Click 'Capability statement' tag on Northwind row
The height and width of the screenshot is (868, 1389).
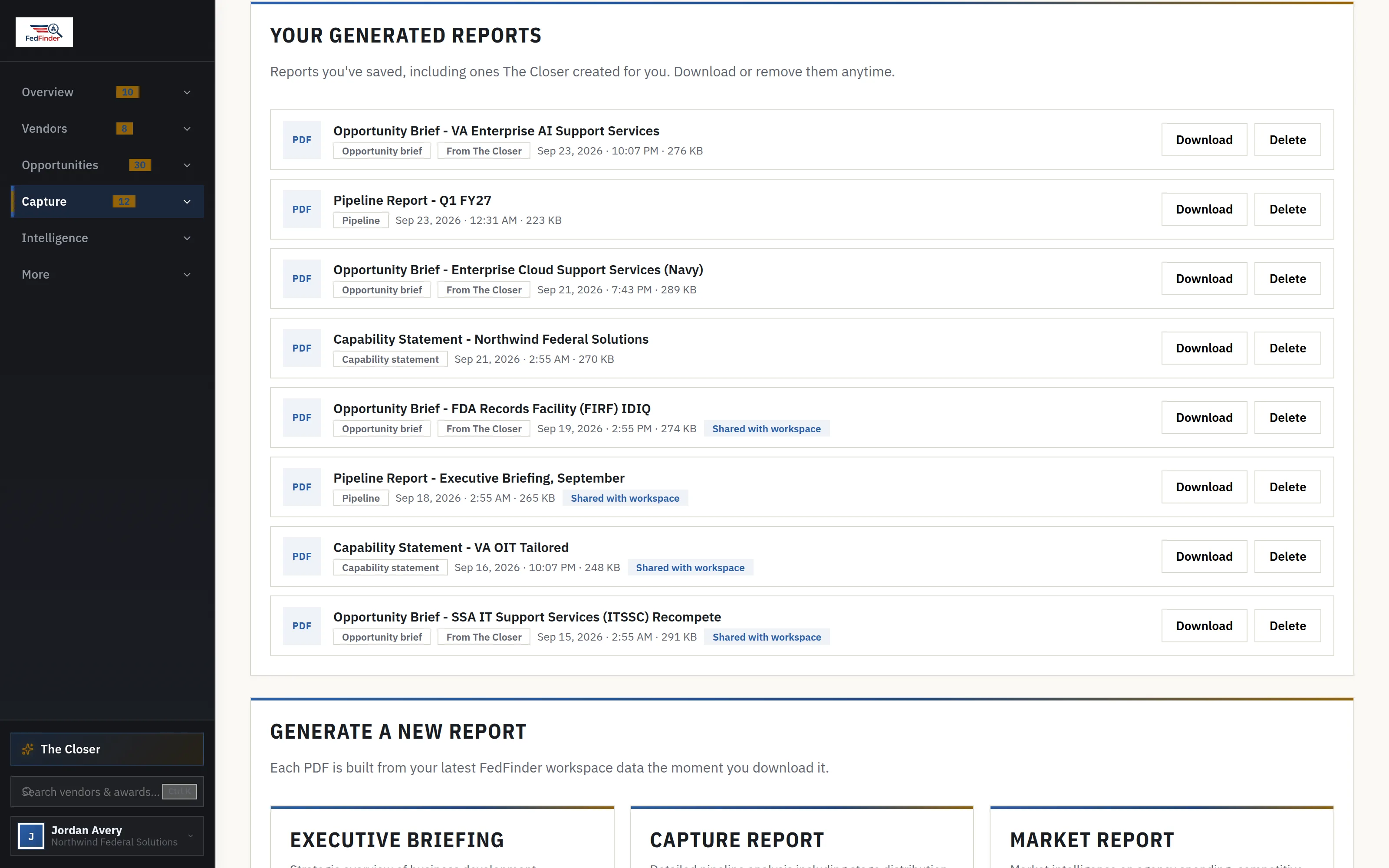tap(390, 359)
